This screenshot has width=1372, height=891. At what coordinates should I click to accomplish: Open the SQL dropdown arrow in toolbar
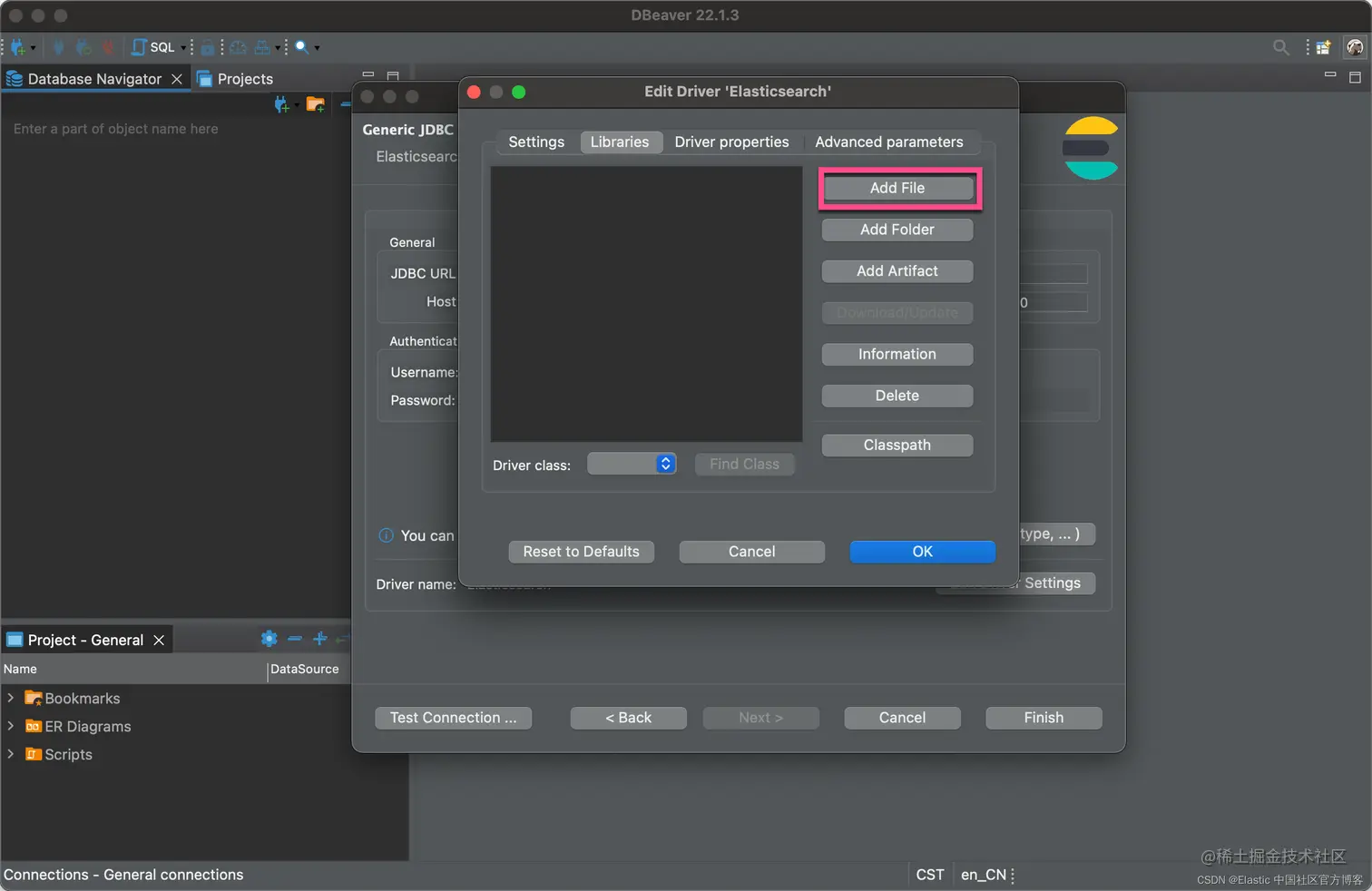(x=183, y=48)
